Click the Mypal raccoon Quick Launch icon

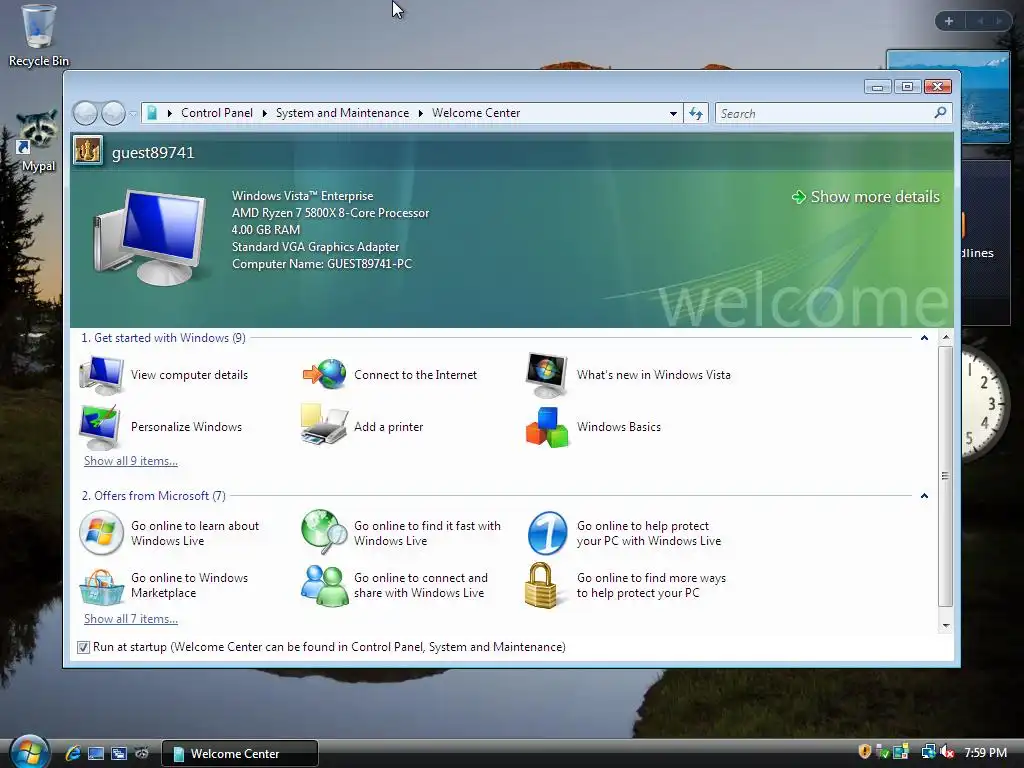(142, 753)
